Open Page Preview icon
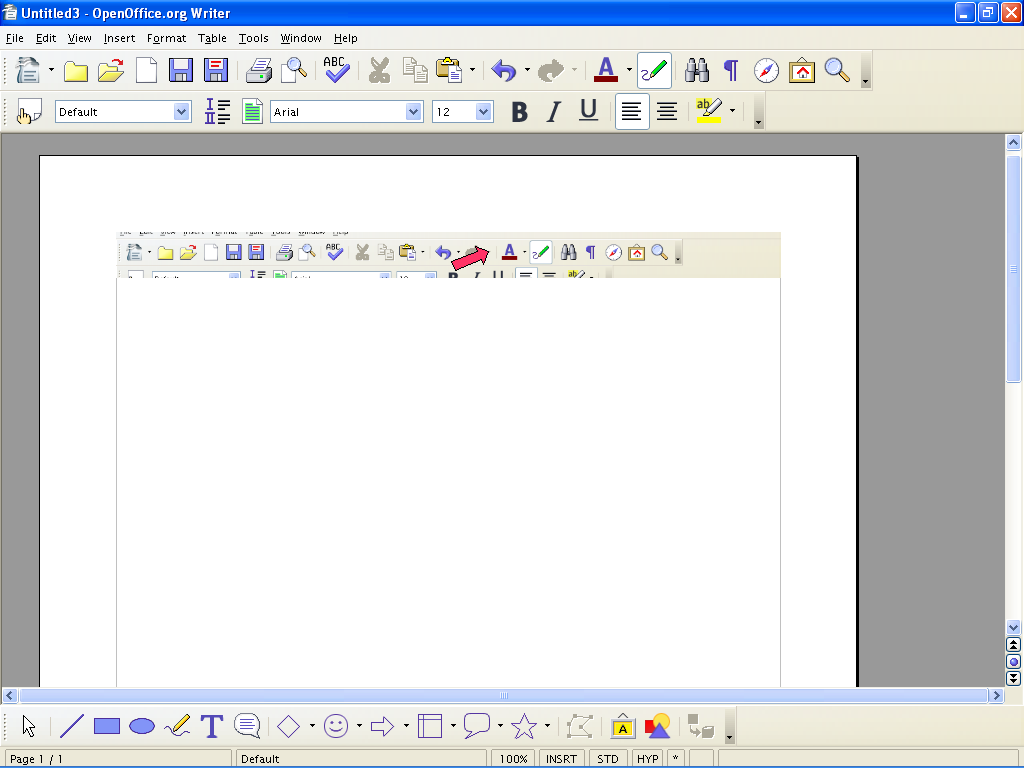Viewport: 1024px width, 768px height. (294, 70)
